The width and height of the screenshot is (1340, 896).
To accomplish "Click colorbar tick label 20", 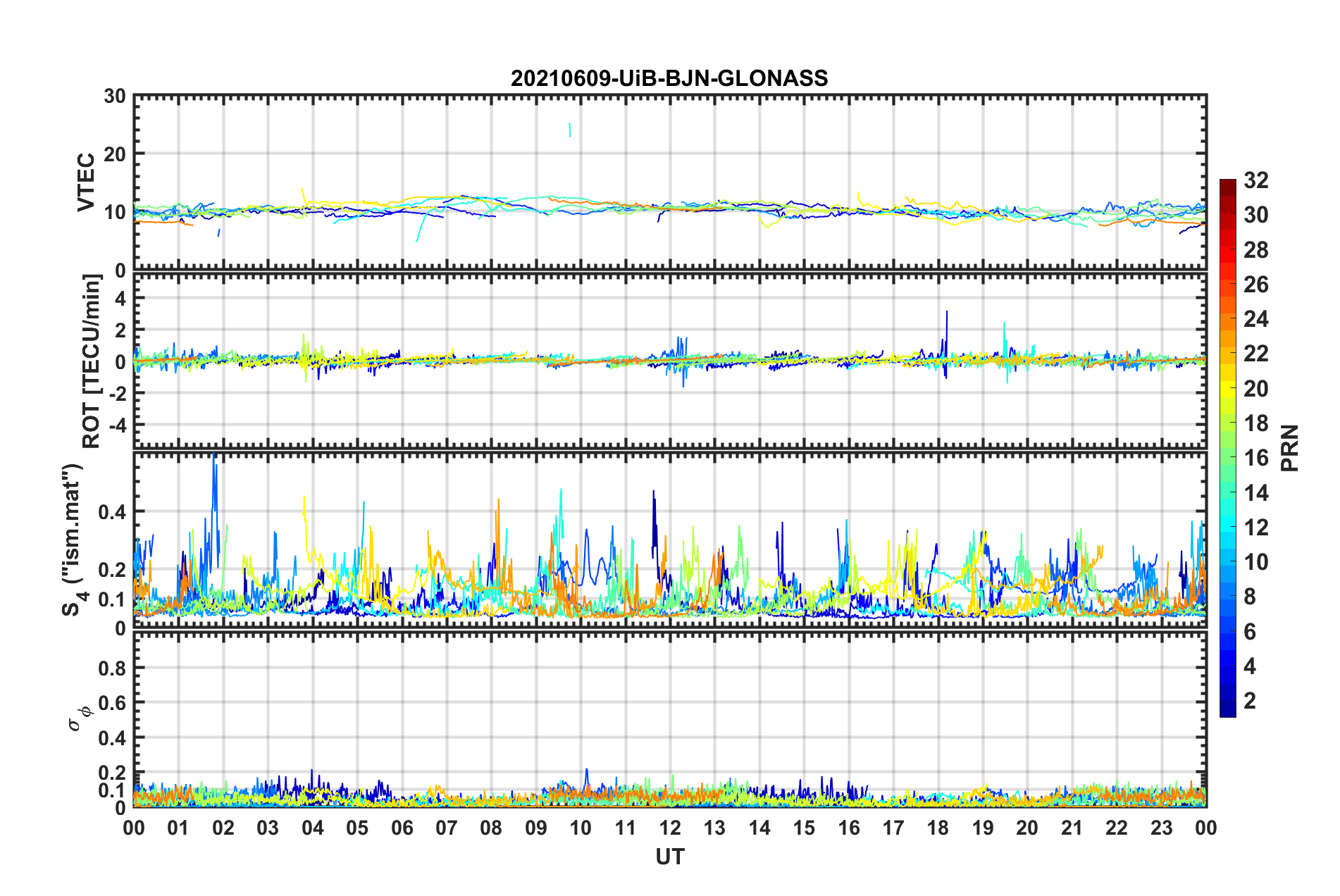I will click(x=1255, y=389).
